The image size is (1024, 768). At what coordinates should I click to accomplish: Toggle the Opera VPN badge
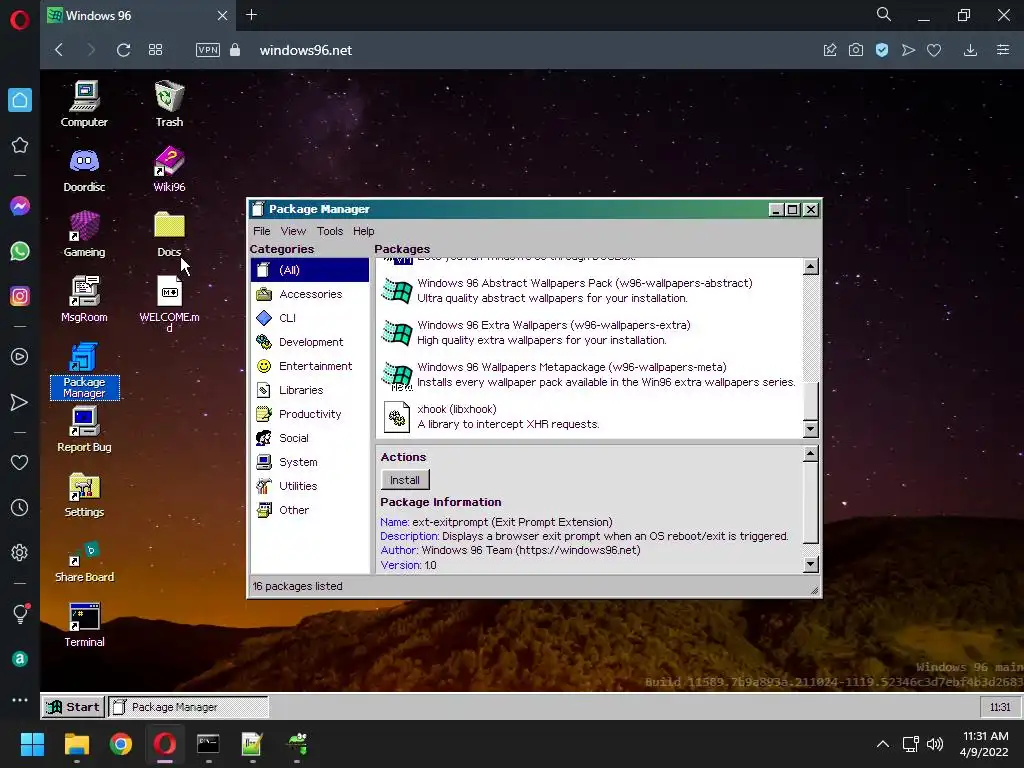tap(208, 50)
